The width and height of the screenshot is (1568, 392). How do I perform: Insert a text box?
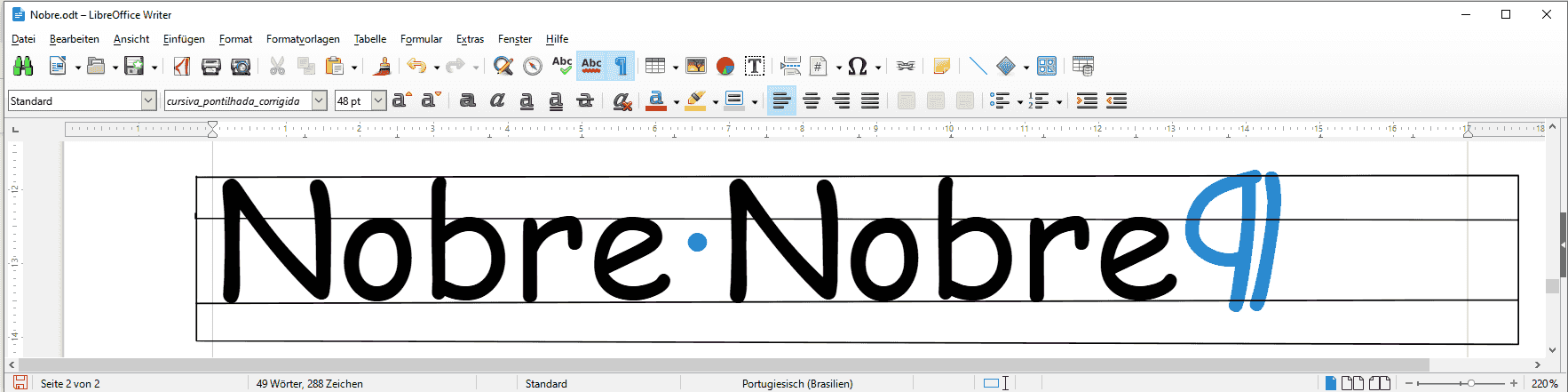(x=755, y=66)
